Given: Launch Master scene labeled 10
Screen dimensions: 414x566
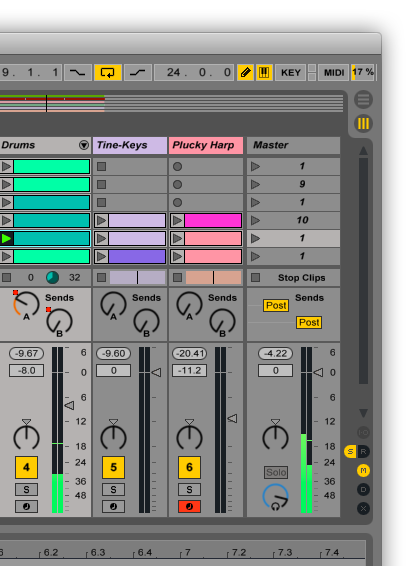Looking at the screenshot, I should (256, 220).
